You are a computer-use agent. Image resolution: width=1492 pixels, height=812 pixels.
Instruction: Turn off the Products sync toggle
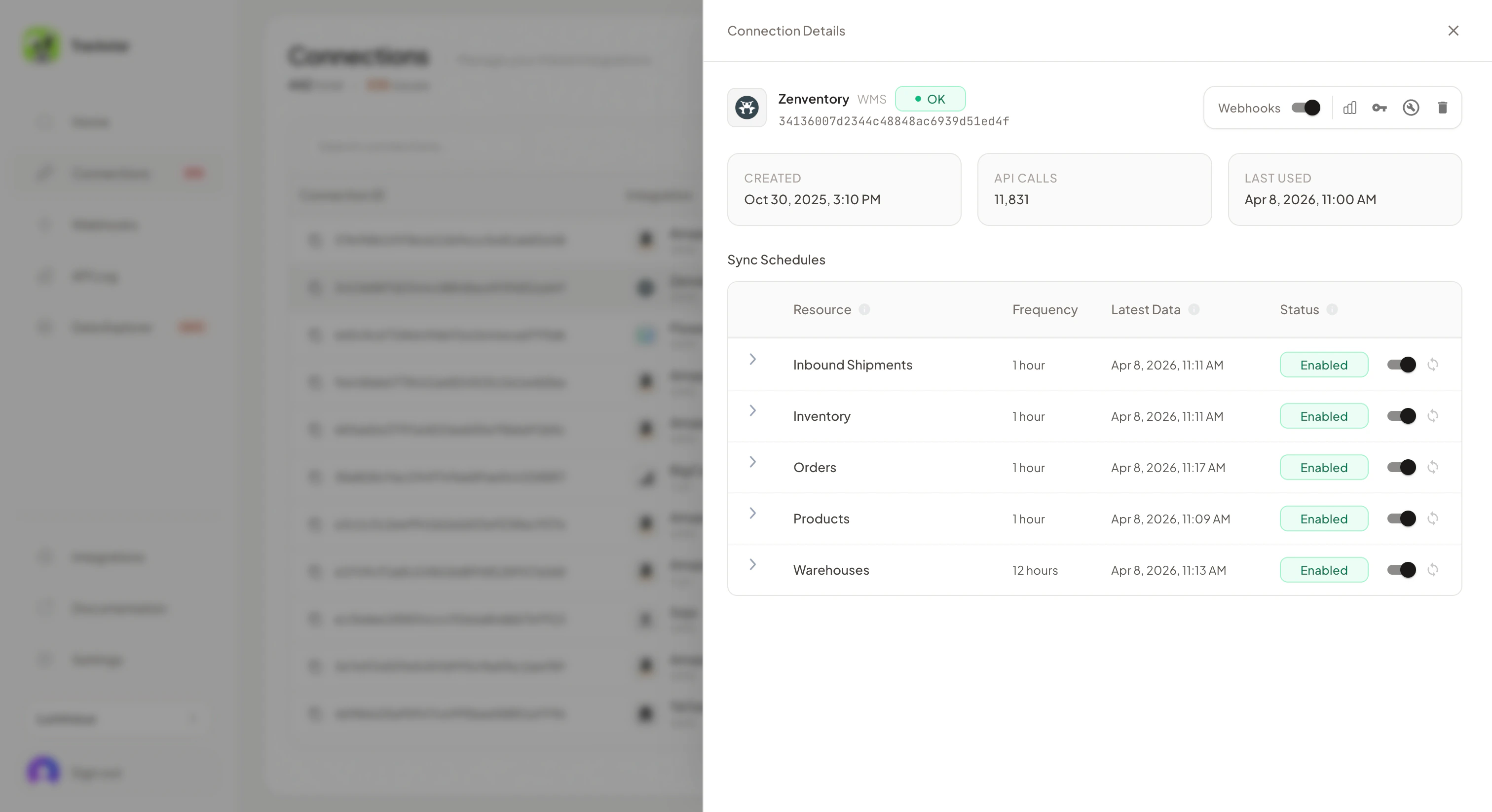(x=1401, y=518)
